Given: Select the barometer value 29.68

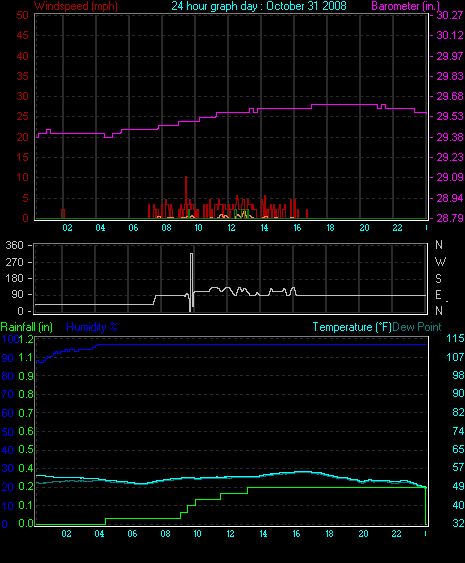Looking at the screenshot, I should (x=450, y=97).
